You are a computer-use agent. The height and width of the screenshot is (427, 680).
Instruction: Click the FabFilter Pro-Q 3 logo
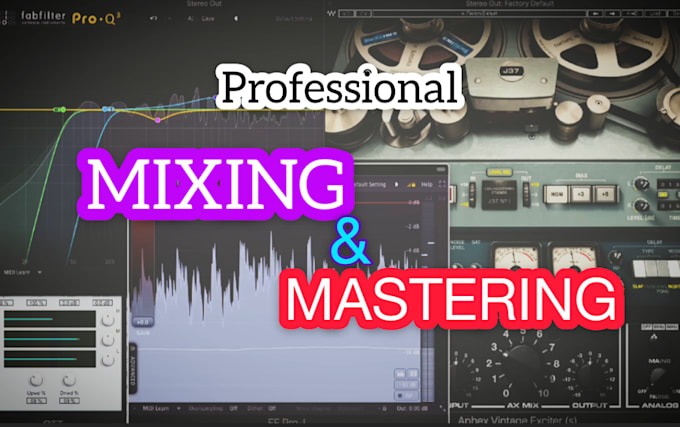[x=71, y=18]
